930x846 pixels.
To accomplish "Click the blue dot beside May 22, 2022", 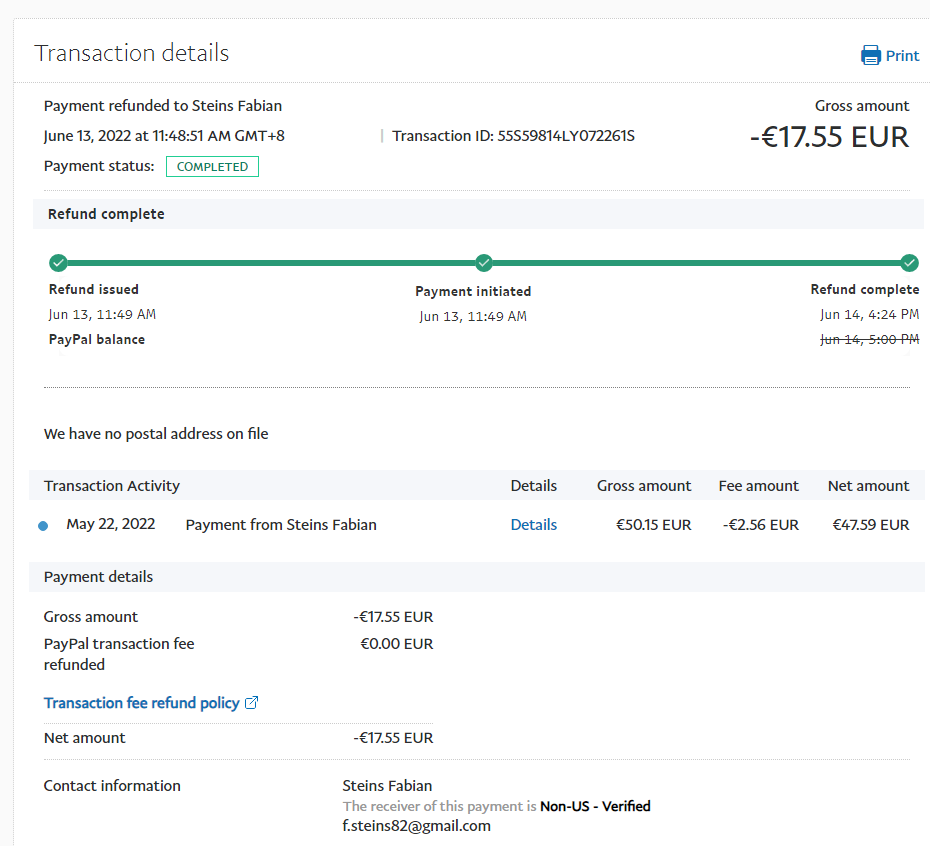I will tap(43, 526).
